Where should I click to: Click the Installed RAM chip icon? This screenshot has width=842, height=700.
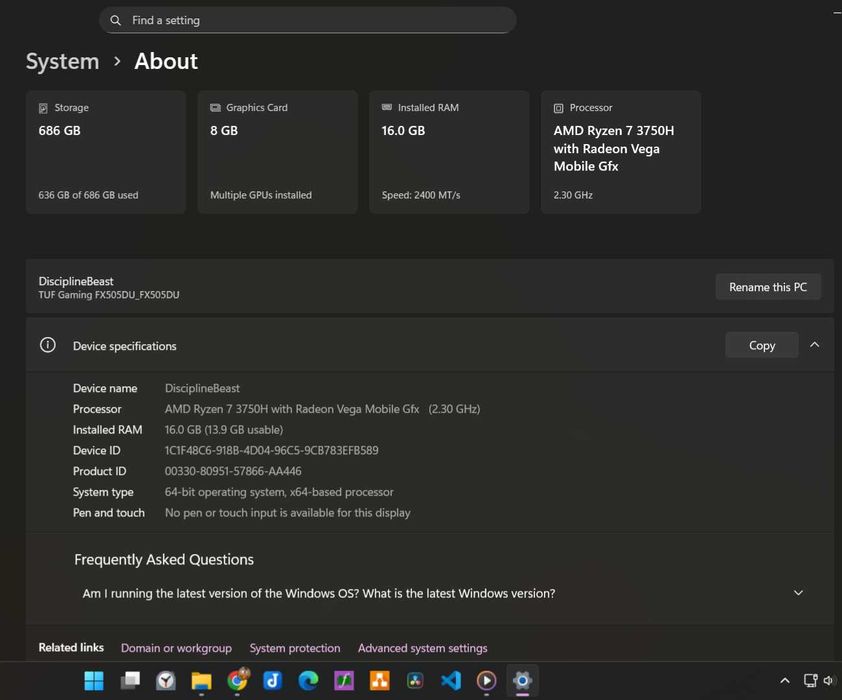pos(387,107)
